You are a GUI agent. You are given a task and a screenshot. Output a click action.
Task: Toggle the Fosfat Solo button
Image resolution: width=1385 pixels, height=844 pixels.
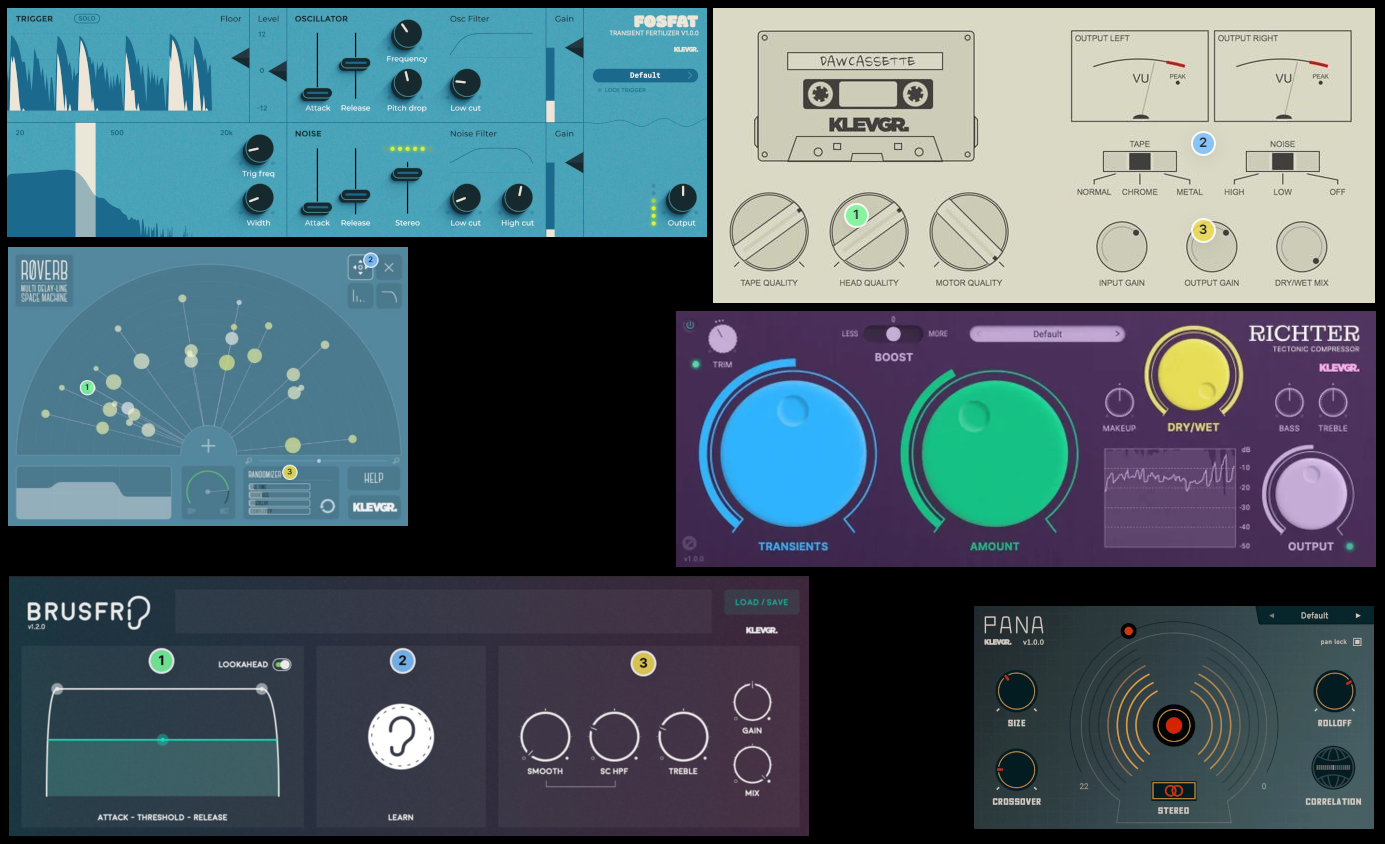coord(86,19)
